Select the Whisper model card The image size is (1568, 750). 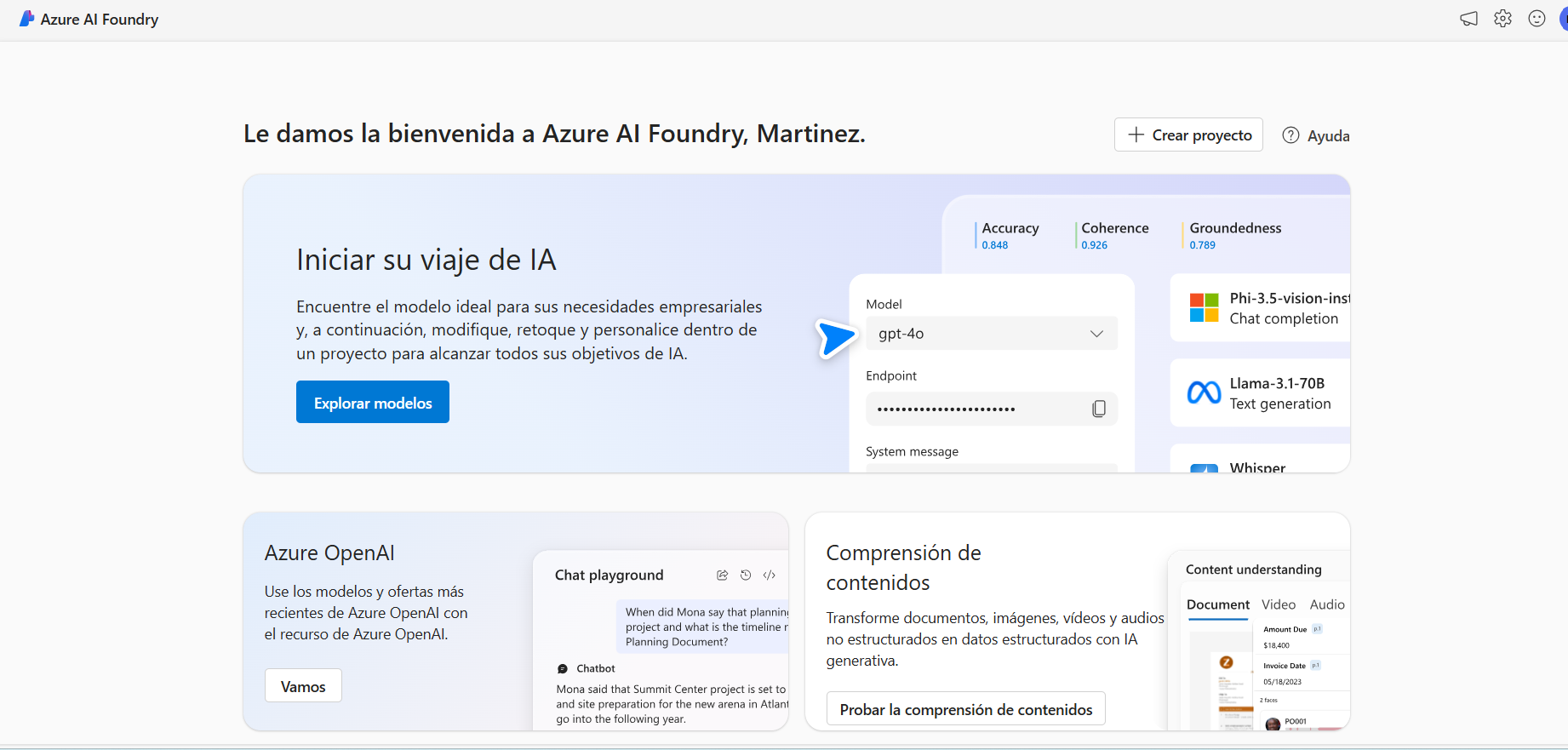tap(1260, 459)
